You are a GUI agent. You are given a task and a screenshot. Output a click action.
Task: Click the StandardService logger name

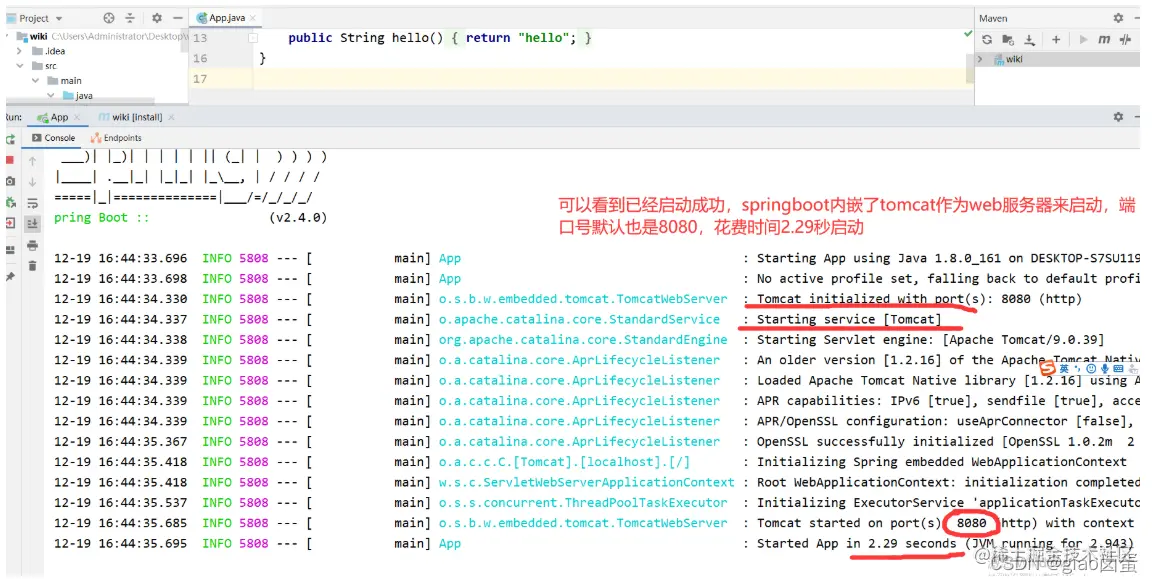coord(579,320)
